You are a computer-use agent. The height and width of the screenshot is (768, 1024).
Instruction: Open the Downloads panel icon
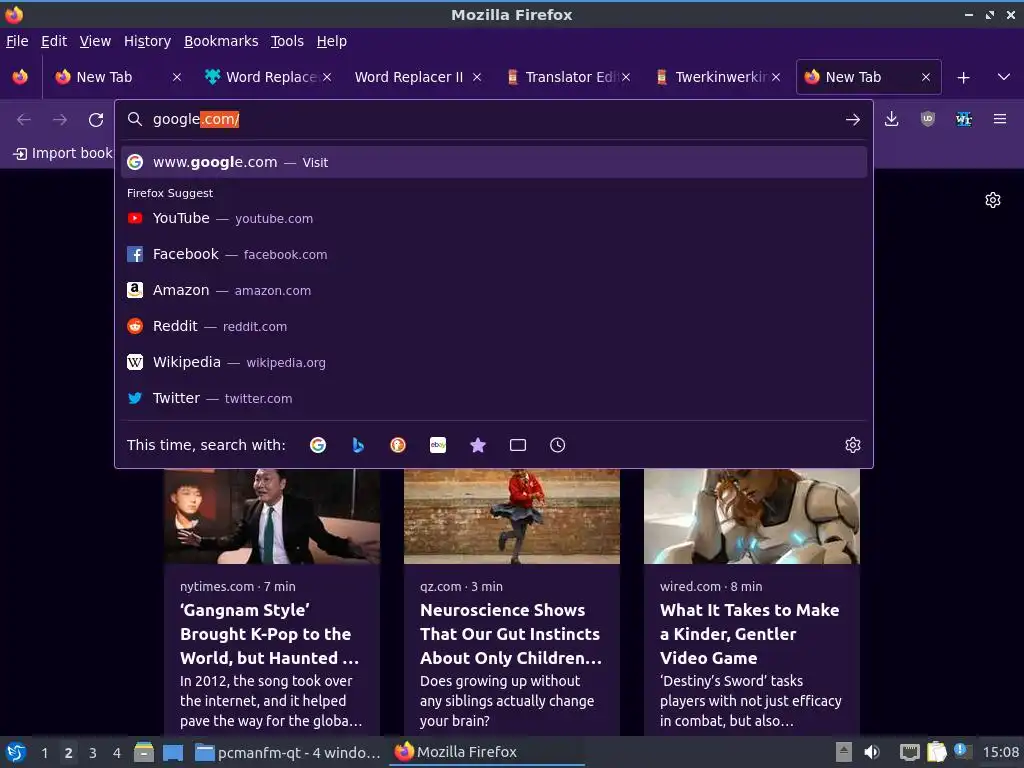click(891, 119)
